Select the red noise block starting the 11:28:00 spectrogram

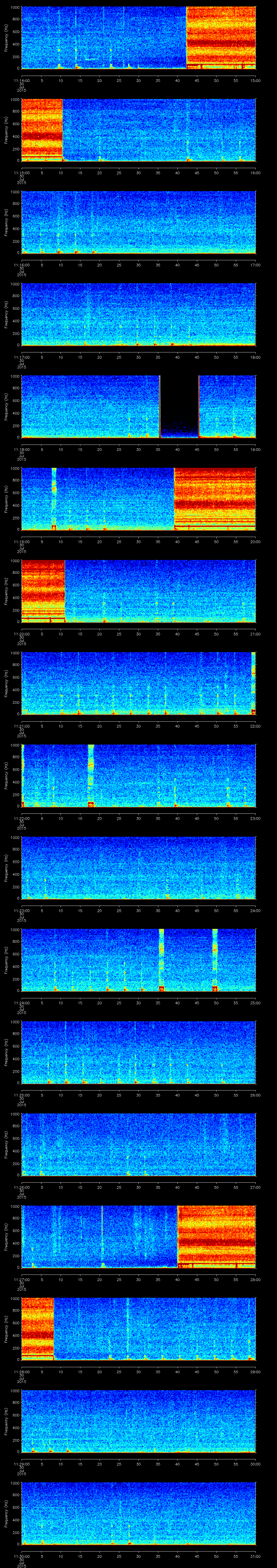point(38,1329)
